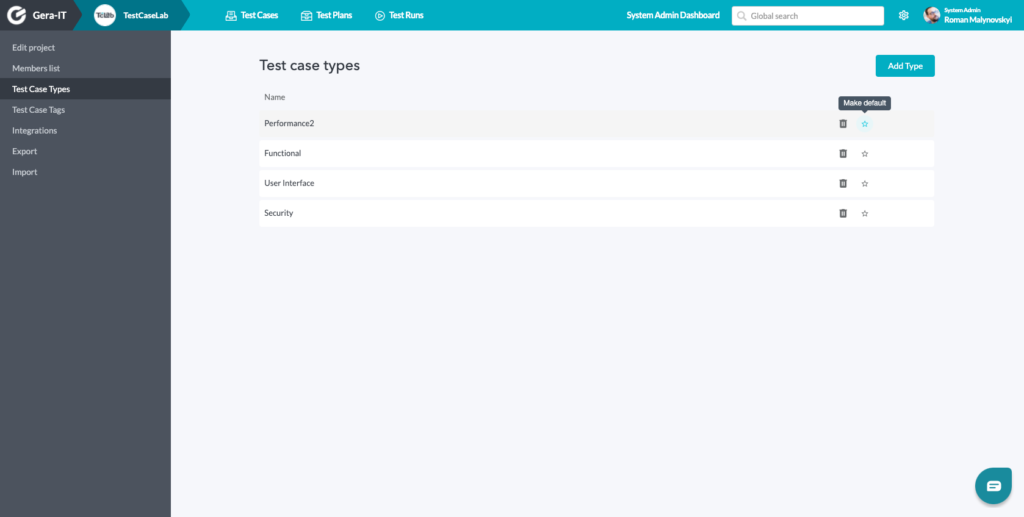Star Functional as default type
This screenshot has height=517, width=1024.
coord(865,154)
